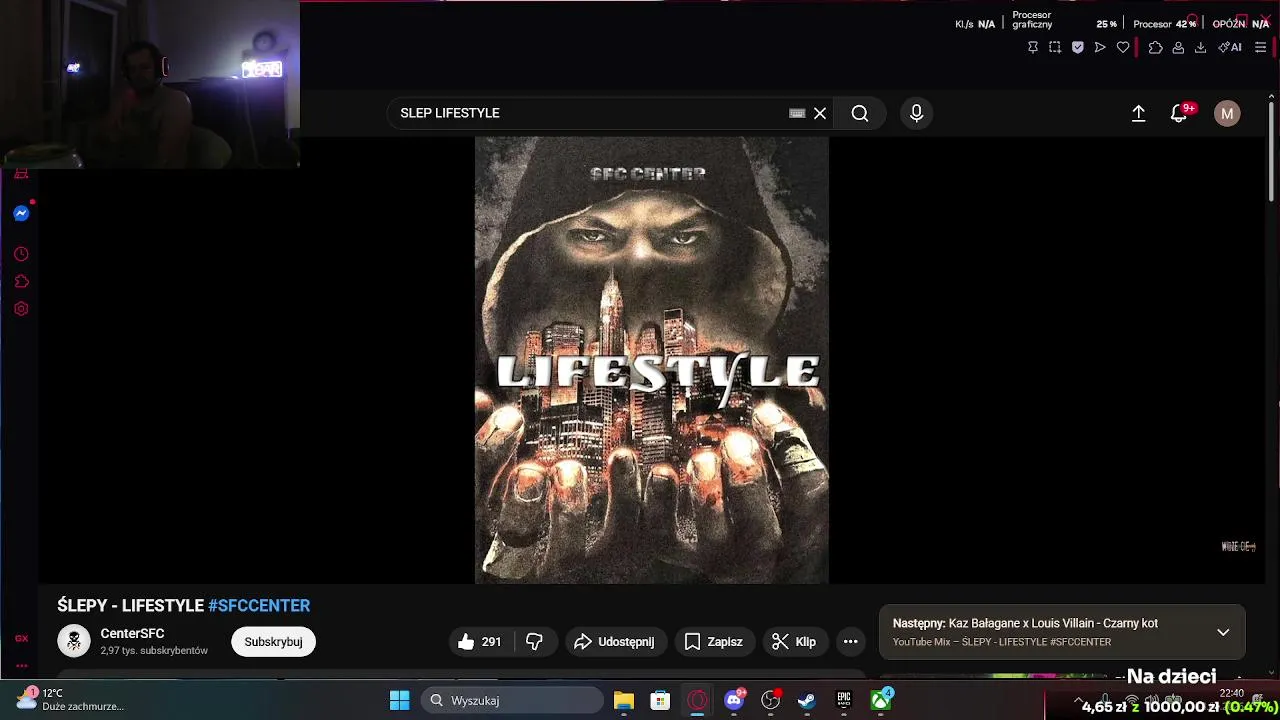Open the AI assistant icon
Screen dimensions: 1280x720
(1230, 47)
